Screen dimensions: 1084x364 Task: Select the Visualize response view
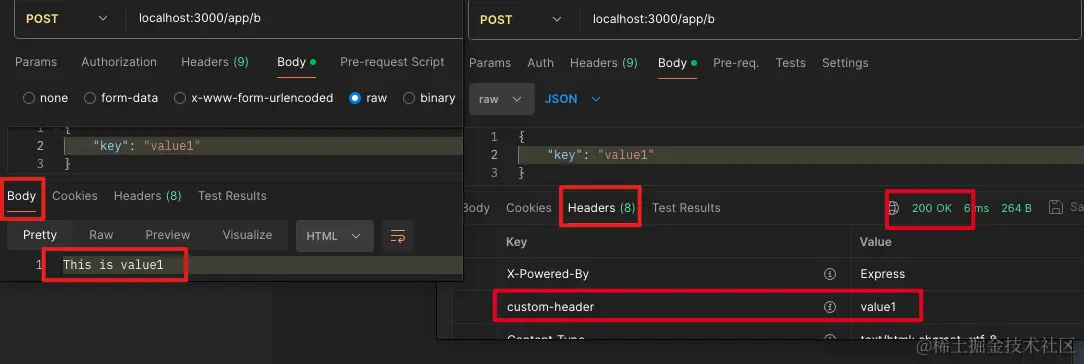click(247, 235)
